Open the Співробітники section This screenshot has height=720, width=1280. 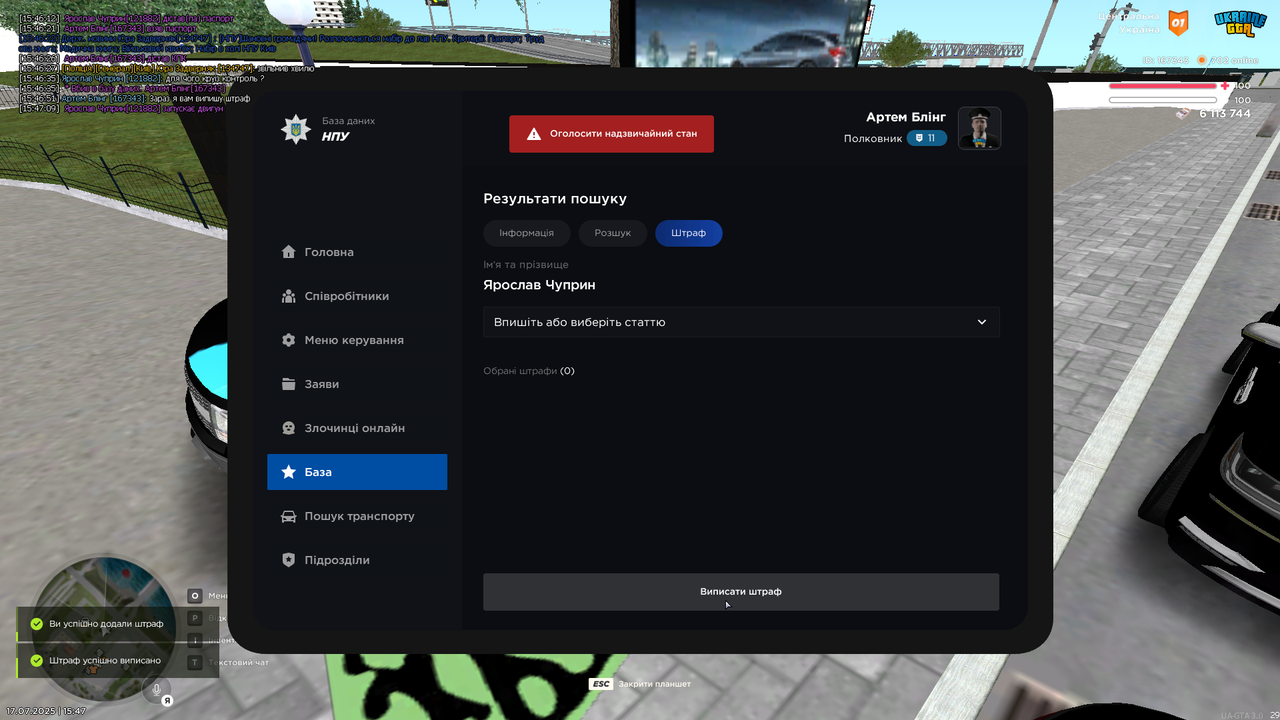(x=357, y=296)
